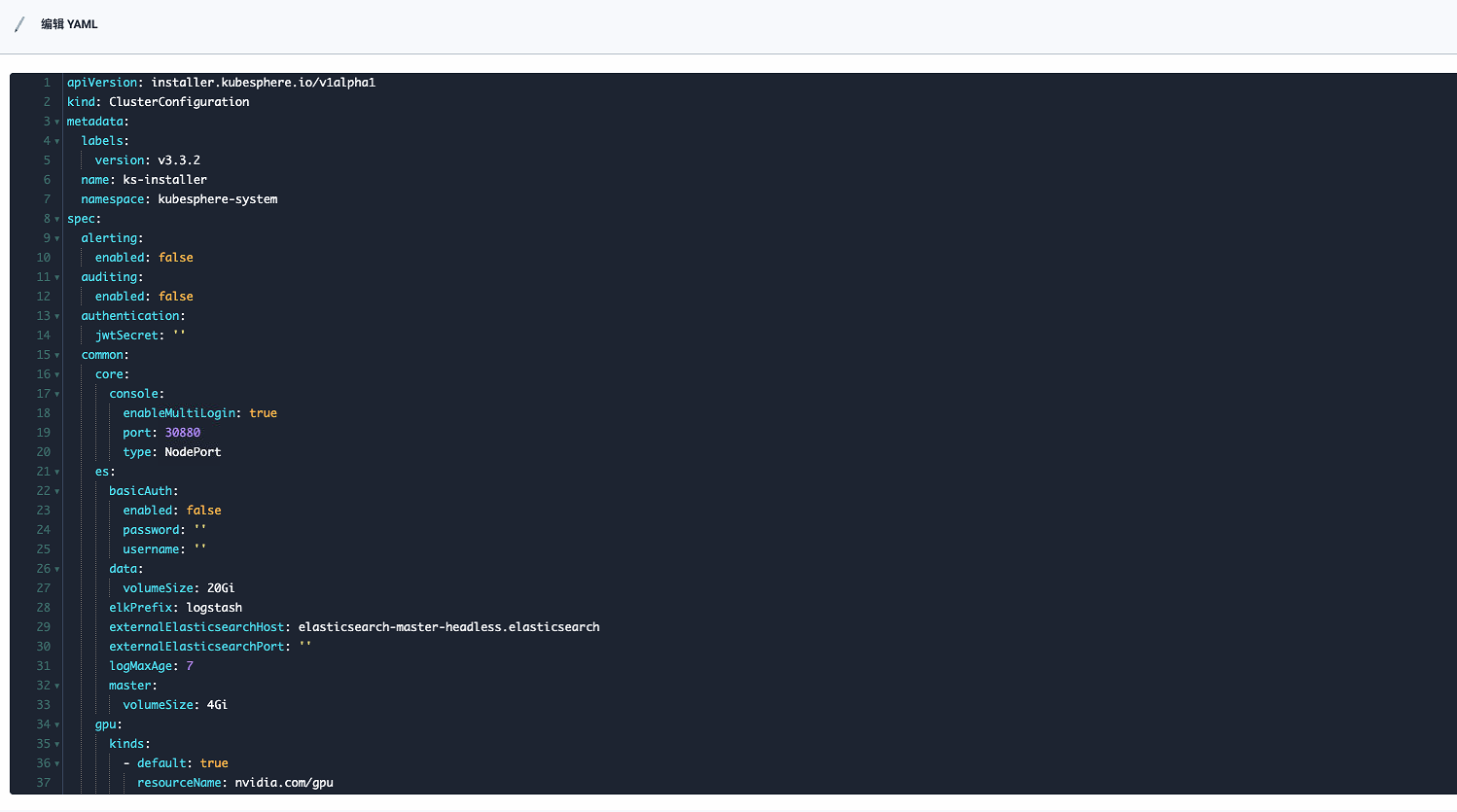Collapse the data block at line 26
The height and width of the screenshot is (812, 1457).
[57, 569]
